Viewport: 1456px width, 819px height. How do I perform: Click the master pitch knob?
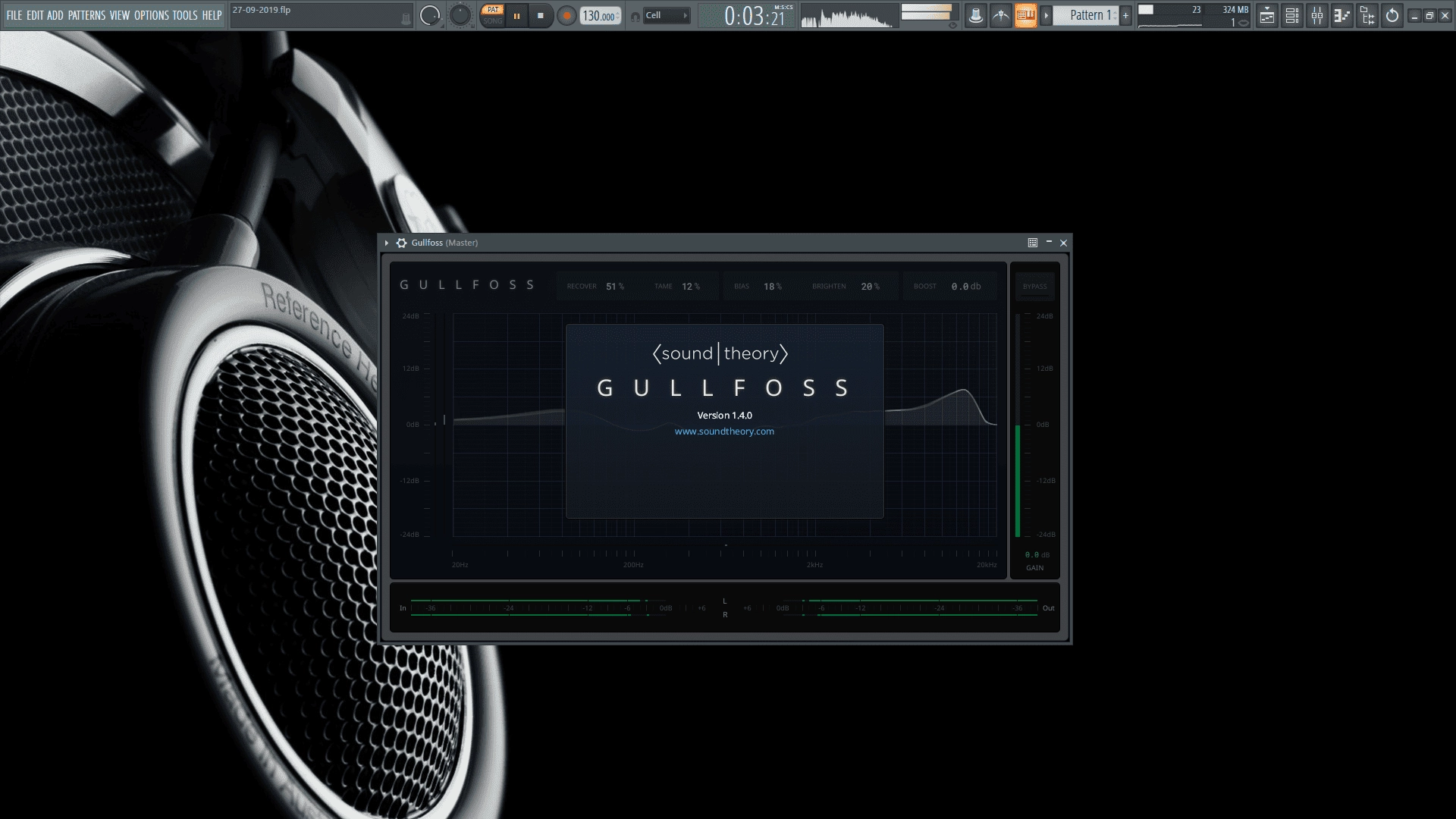click(x=460, y=15)
